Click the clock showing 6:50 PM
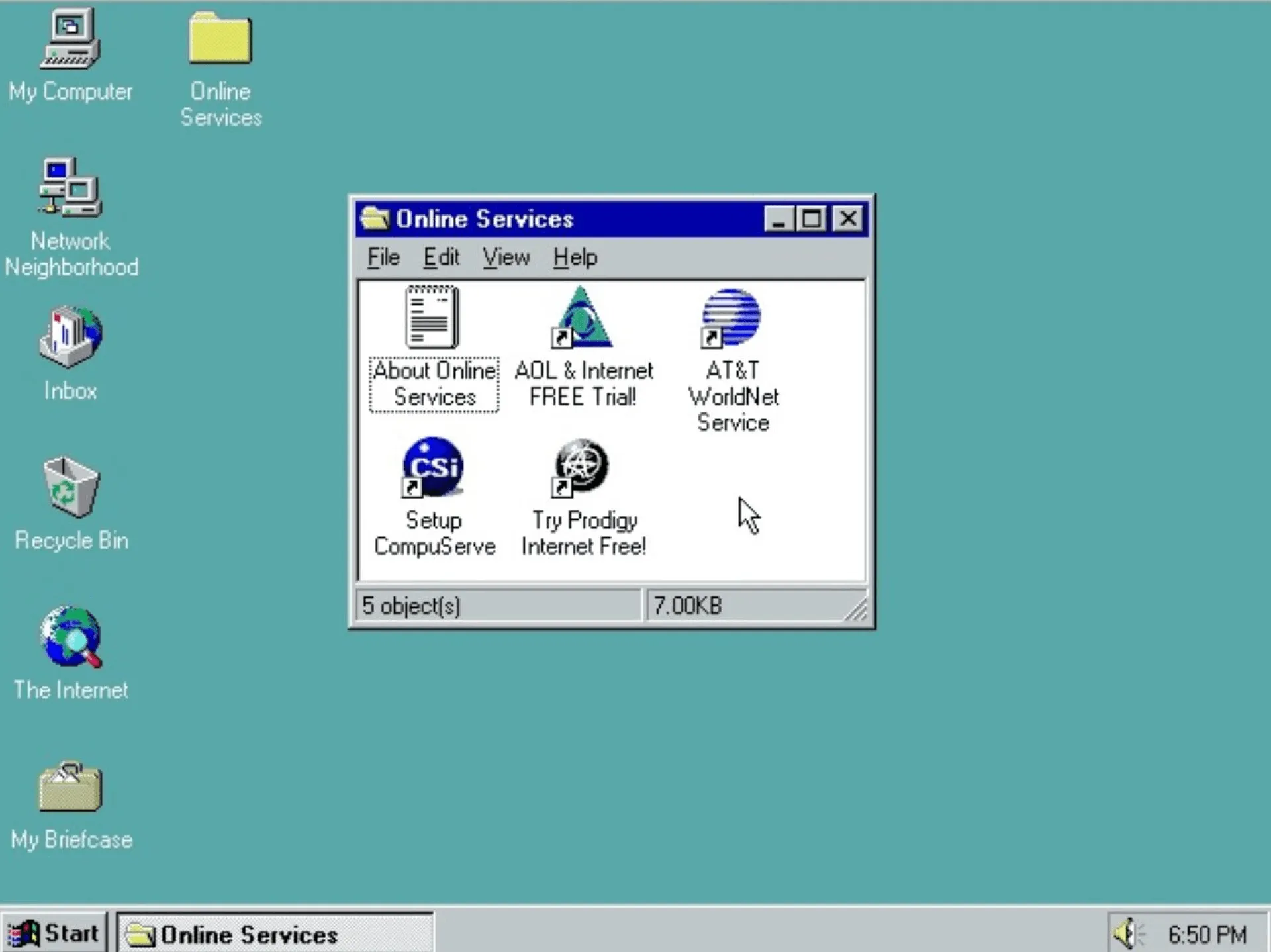Viewport: 1271px width, 952px height. pyautogui.click(x=1206, y=933)
